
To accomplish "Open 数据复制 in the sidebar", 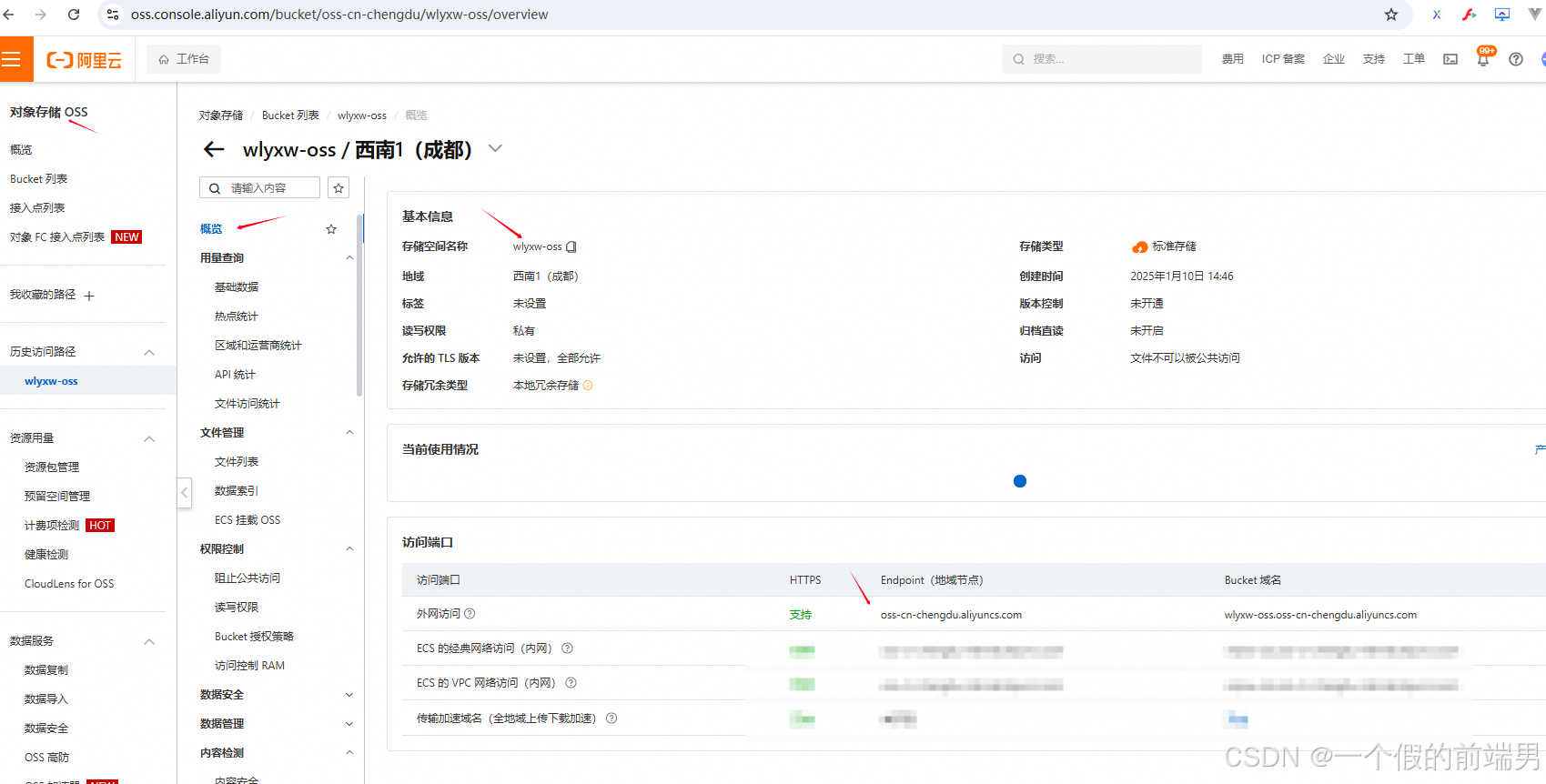I will tap(46, 670).
